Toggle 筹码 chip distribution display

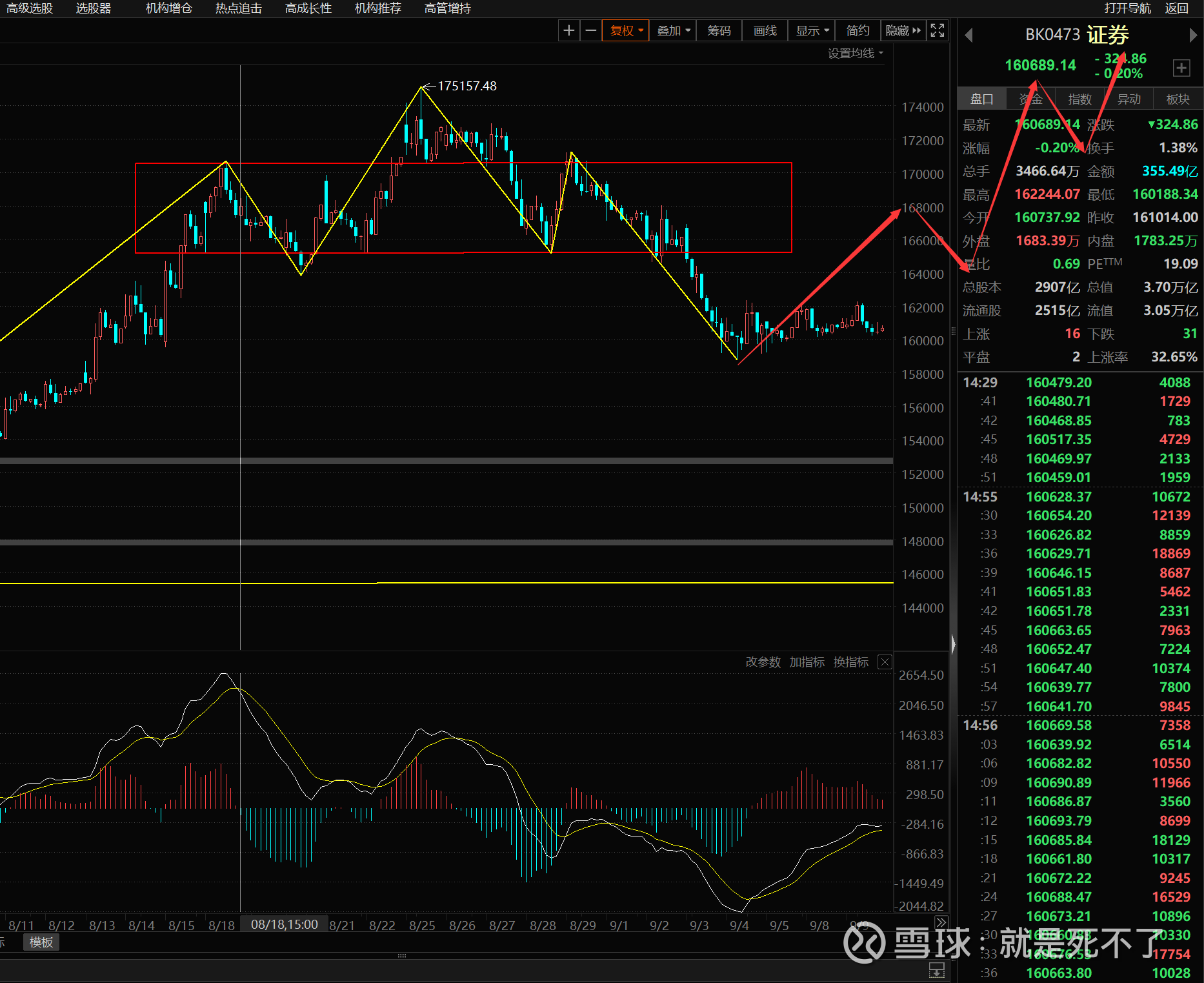(719, 30)
